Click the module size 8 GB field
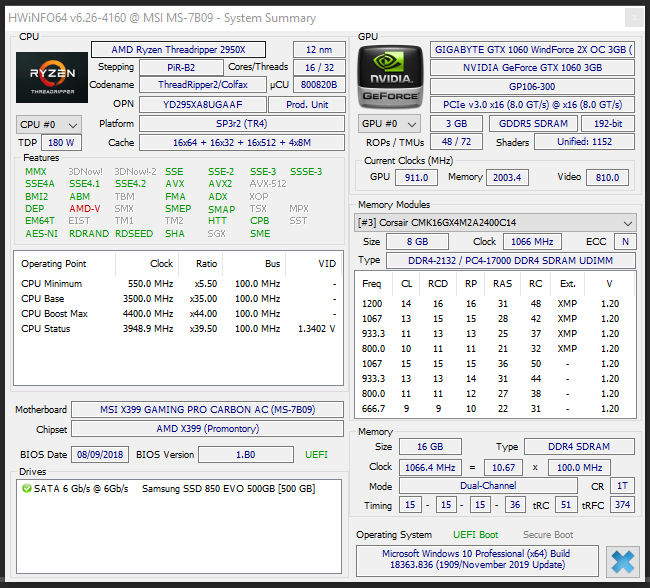The height and width of the screenshot is (588, 650). 417,242
